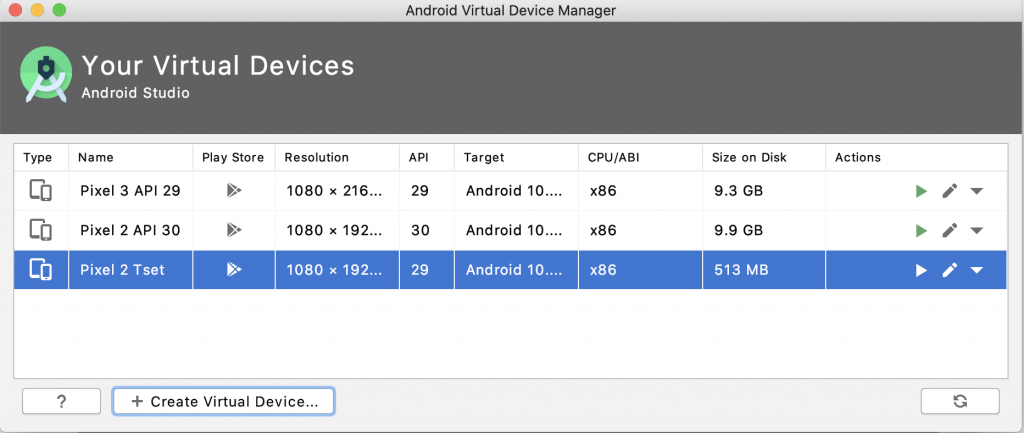The height and width of the screenshot is (433, 1024).
Task: Launch the Pixel 2 API 30 emulator
Action: (x=921, y=231)
